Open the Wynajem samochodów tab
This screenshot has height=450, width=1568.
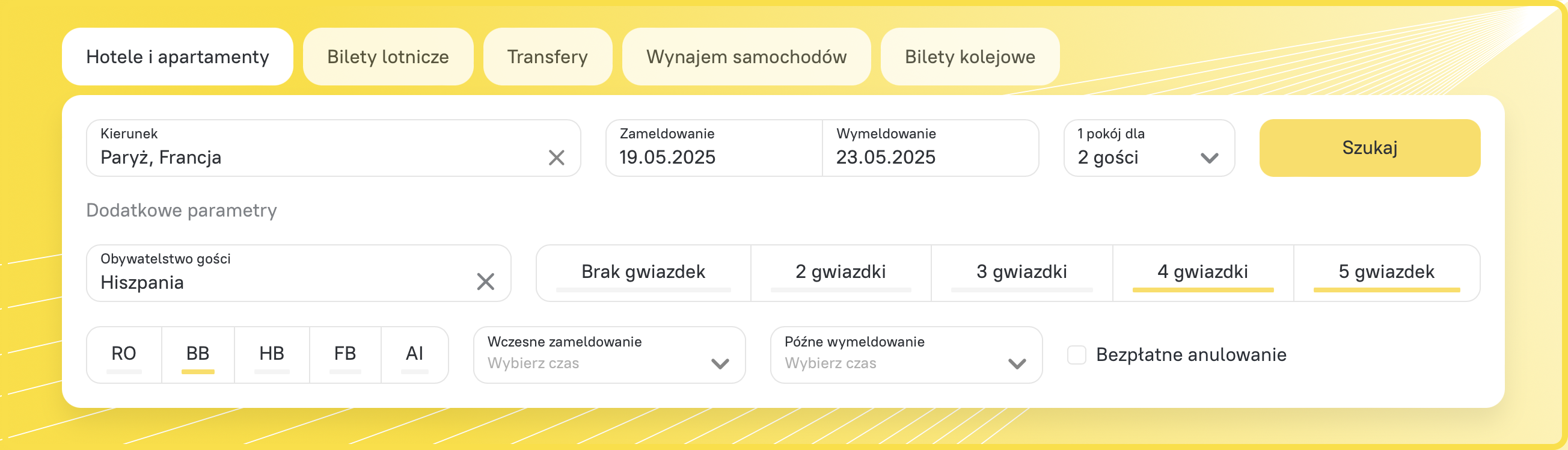[x=746, y=57]
